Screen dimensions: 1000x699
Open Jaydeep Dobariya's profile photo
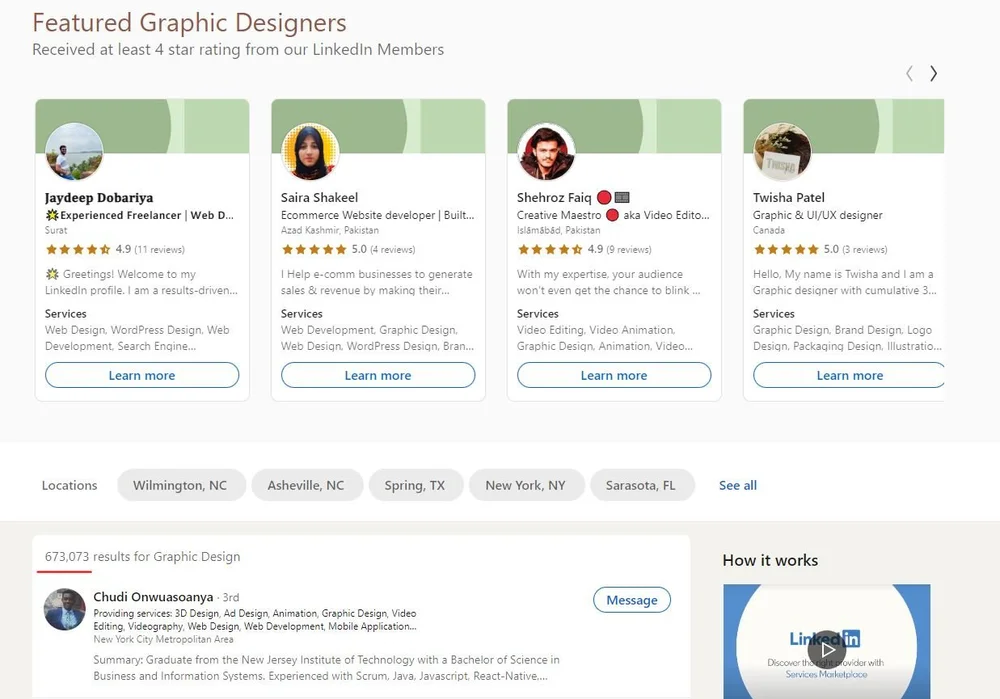click(x=74, y=152)
